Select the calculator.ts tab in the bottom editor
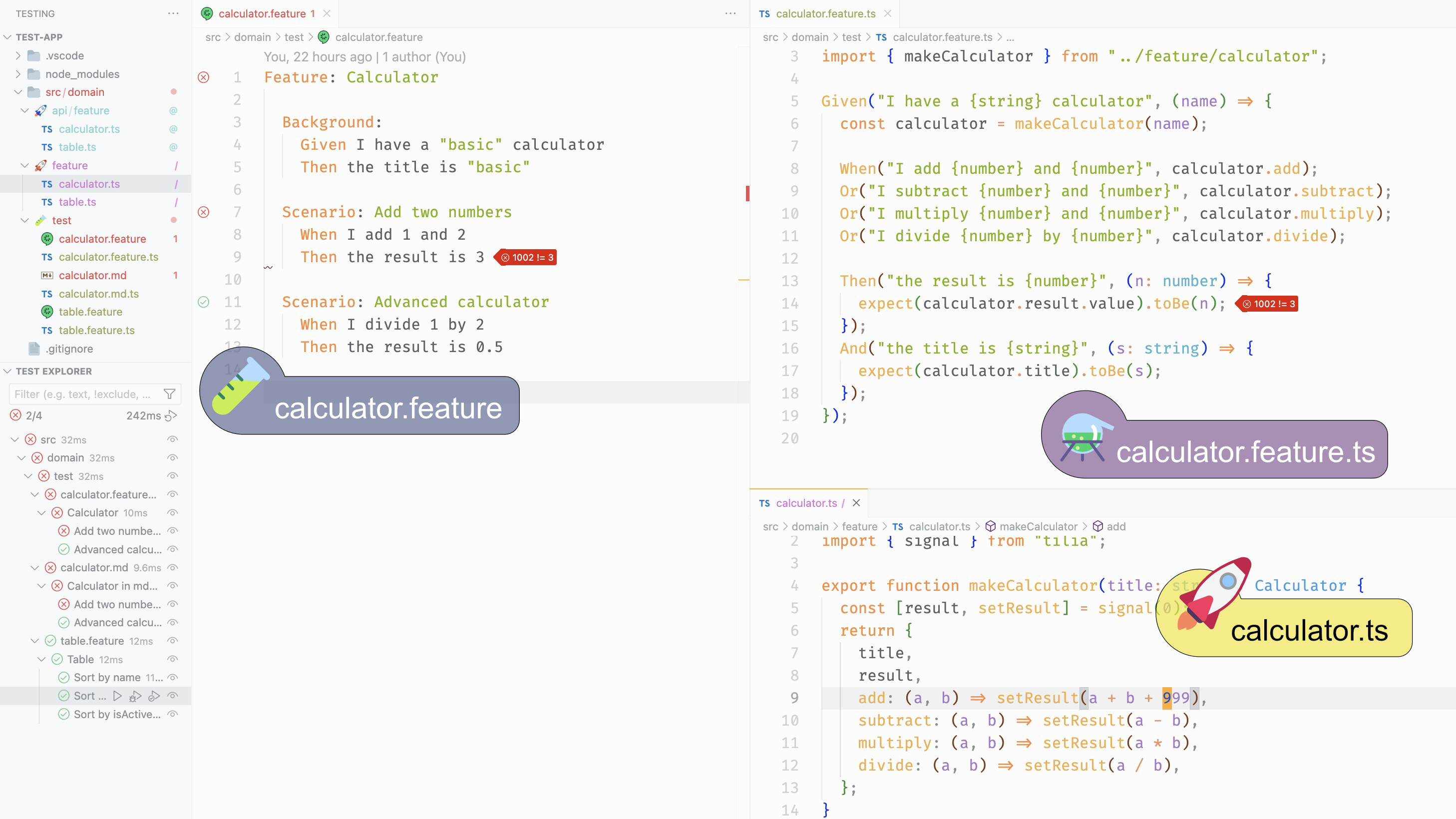This screenshot has height=819, width=1456. 806,503
